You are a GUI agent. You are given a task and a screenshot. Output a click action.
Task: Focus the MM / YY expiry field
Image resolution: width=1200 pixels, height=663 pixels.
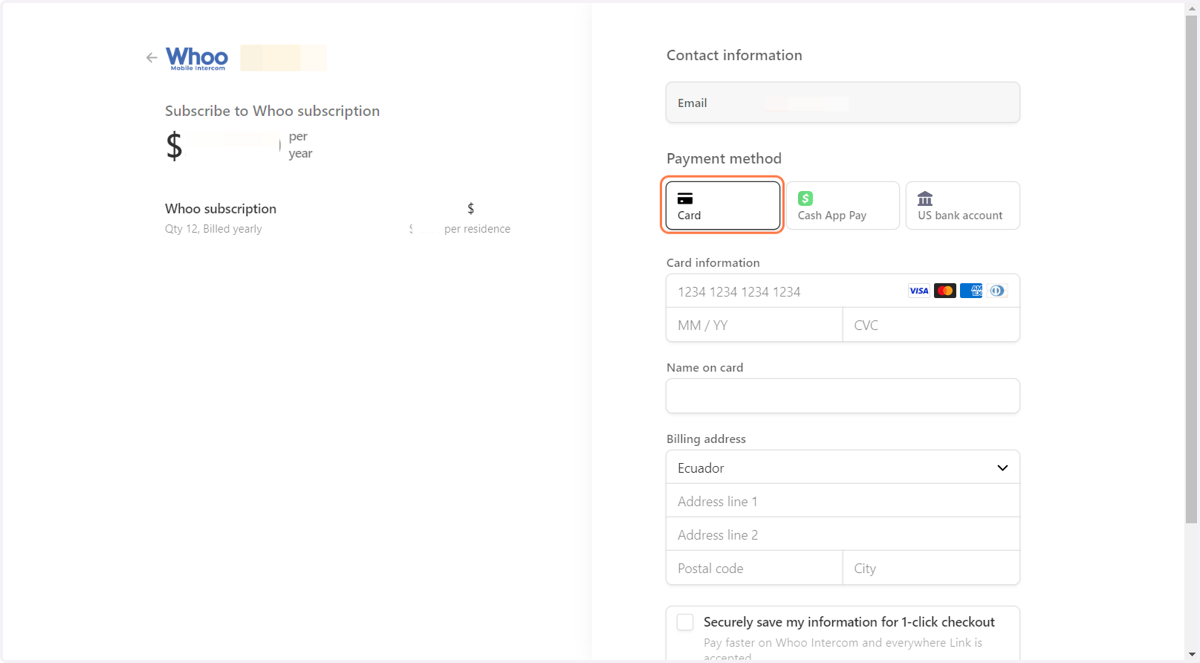755,325
